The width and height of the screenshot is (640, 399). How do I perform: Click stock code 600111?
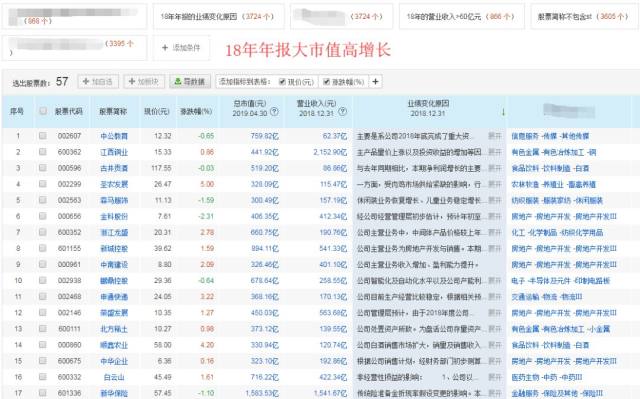(x=69, y=329)
